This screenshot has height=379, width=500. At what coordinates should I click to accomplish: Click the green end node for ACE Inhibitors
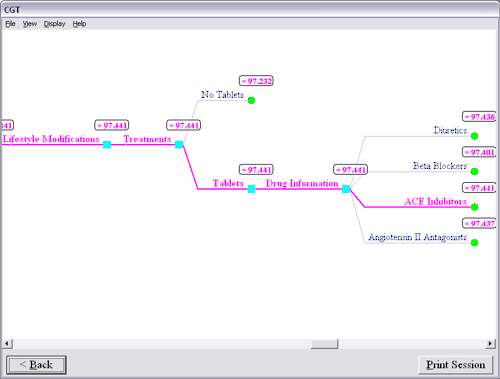[x=475, y=207]
